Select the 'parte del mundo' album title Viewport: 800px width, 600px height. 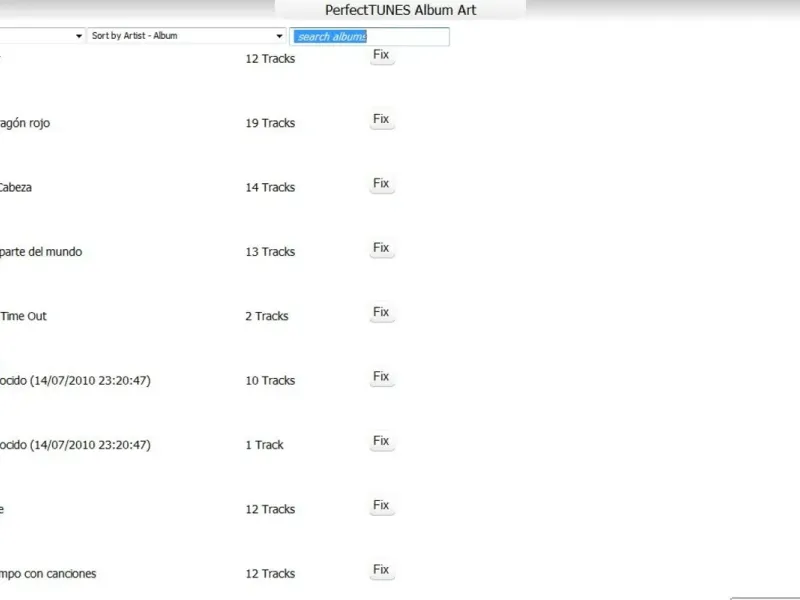(x=41, y=252)
